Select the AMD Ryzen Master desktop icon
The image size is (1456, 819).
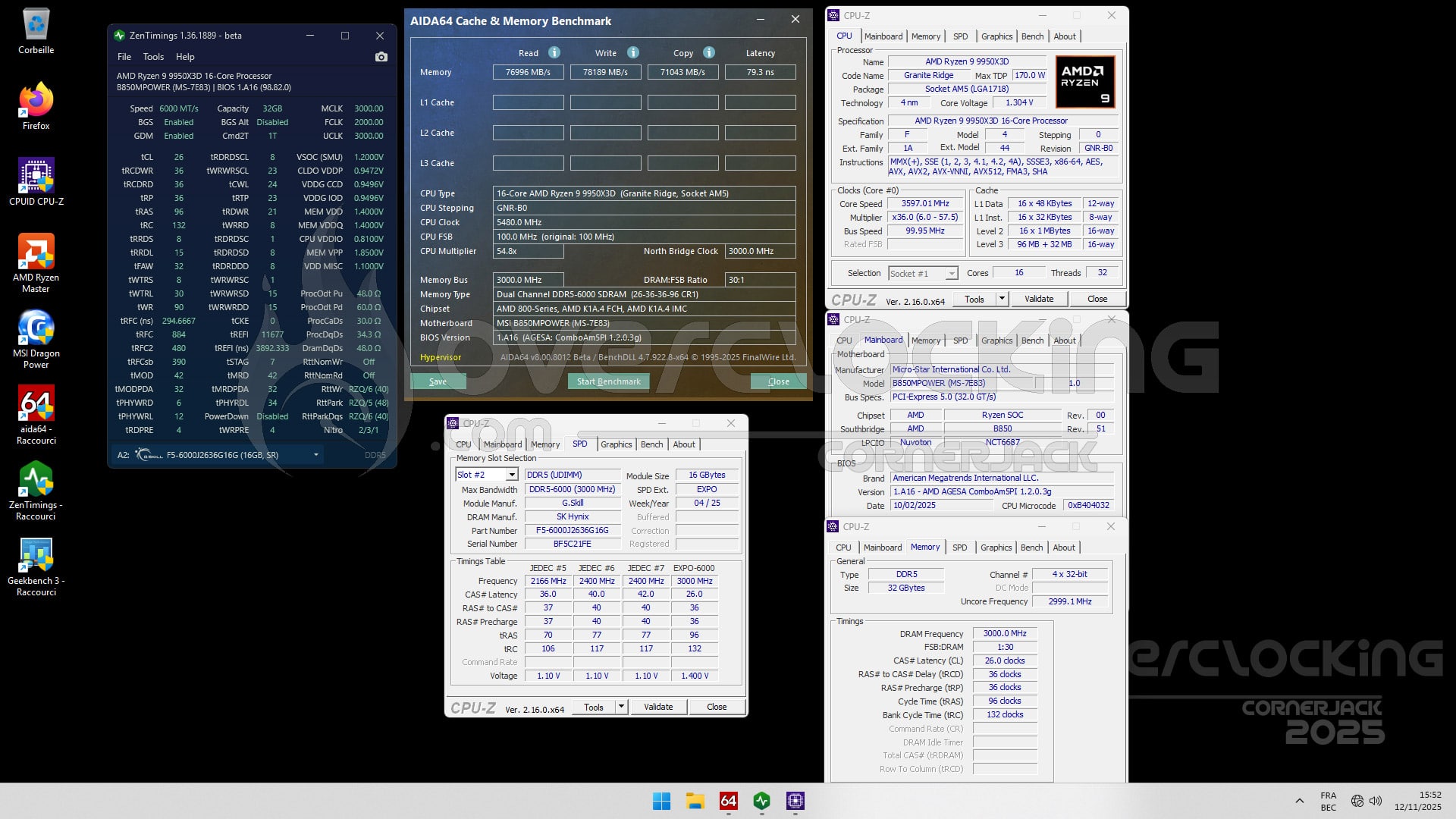[x=36, y=263]
